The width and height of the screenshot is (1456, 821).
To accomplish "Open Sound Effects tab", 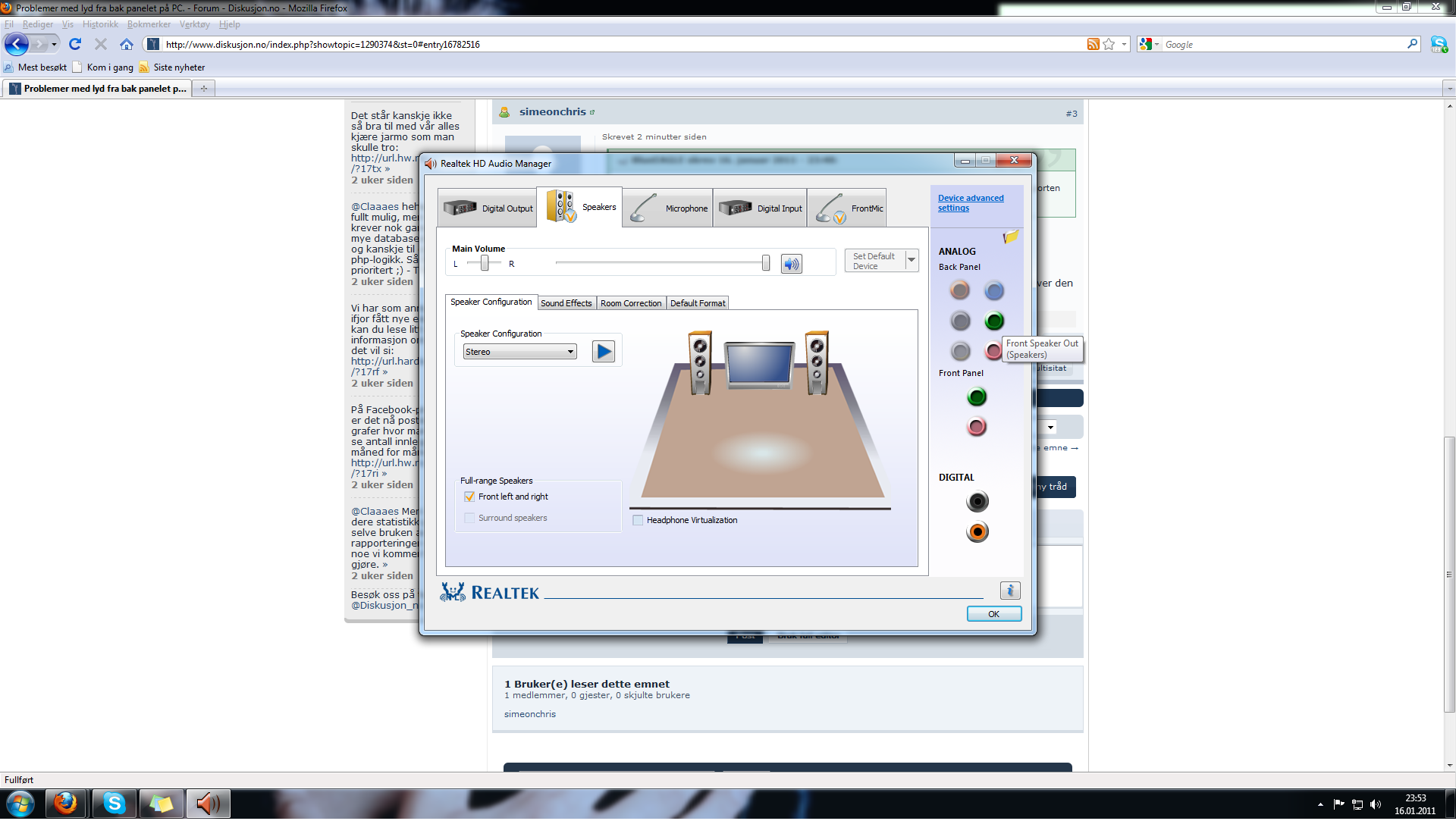I will pos(566,303).
